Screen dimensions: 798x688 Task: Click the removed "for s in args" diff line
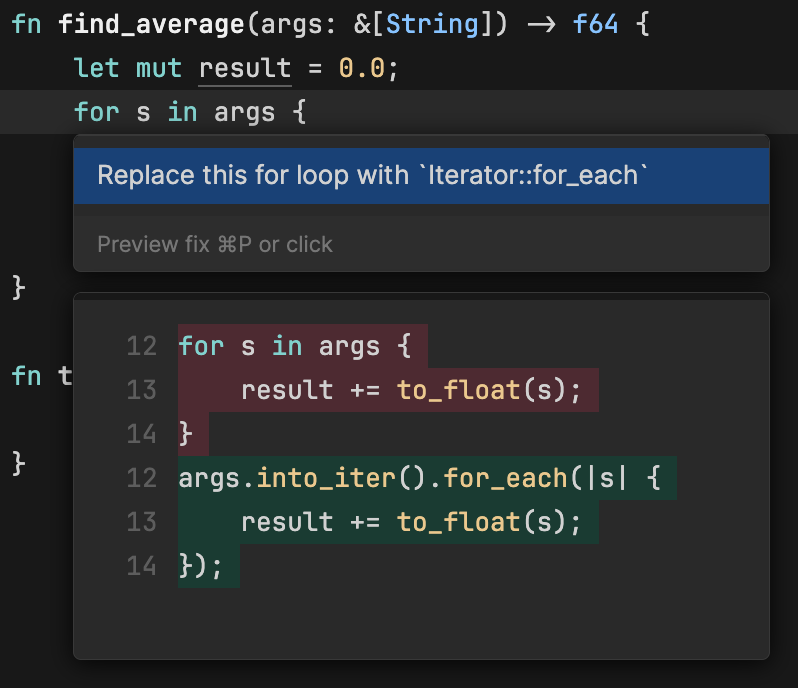coord(294,346)
